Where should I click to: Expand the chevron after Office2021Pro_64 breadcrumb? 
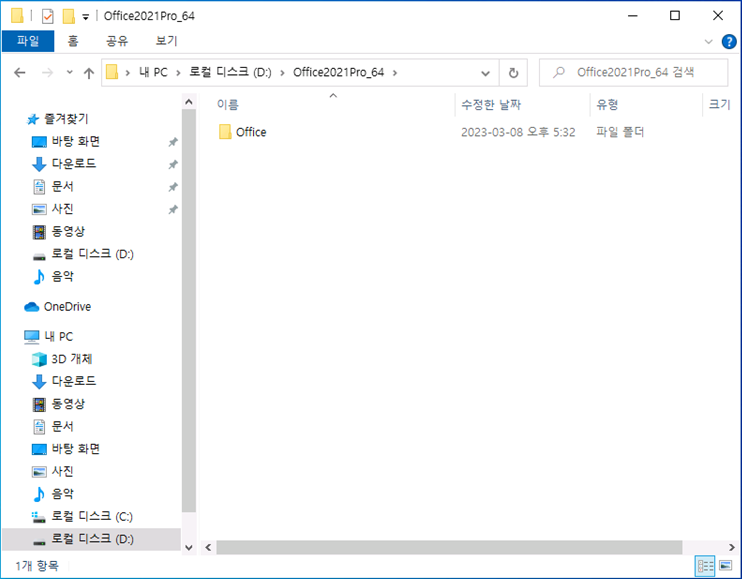click(x=395, y=73)
